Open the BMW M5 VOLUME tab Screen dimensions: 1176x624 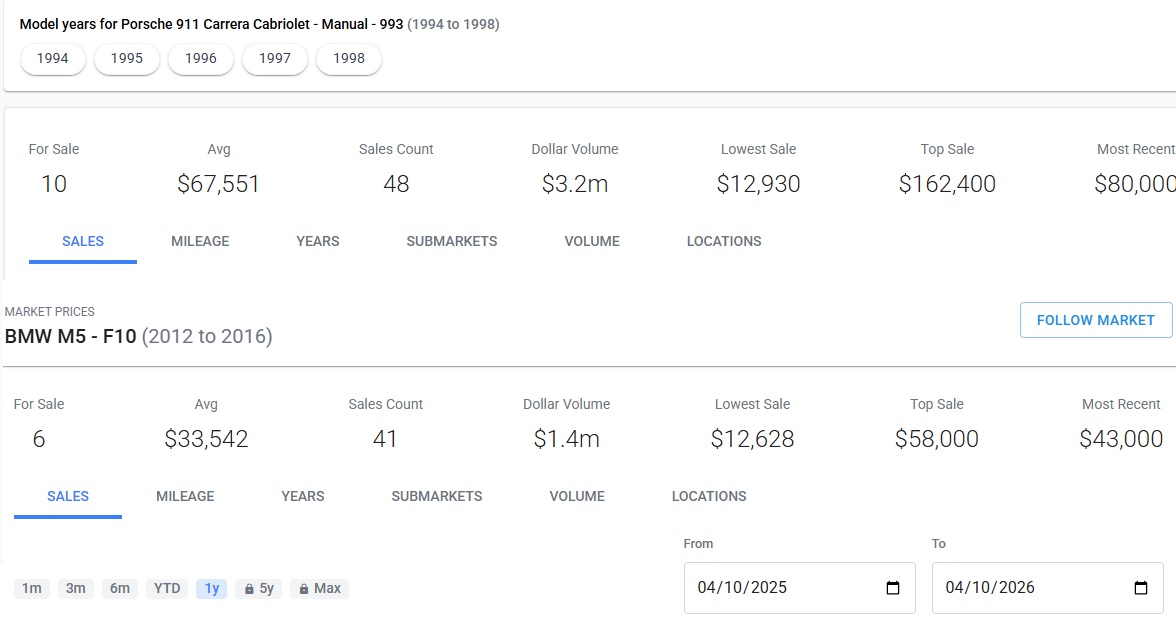click(577, 496)
